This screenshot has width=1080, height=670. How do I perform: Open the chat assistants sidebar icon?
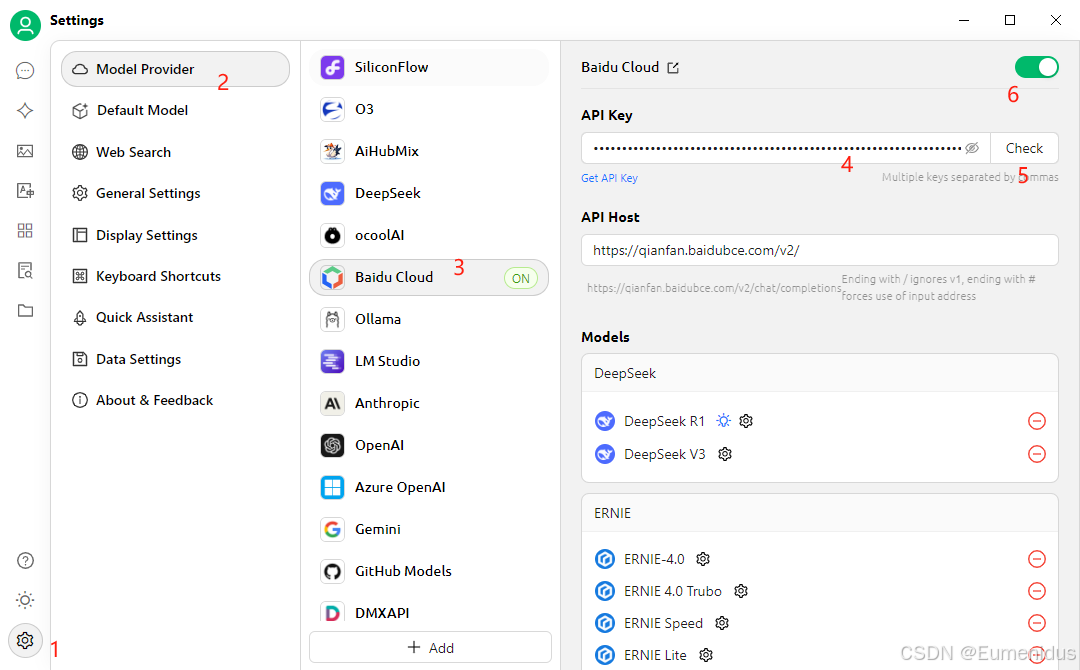[25, 70]
